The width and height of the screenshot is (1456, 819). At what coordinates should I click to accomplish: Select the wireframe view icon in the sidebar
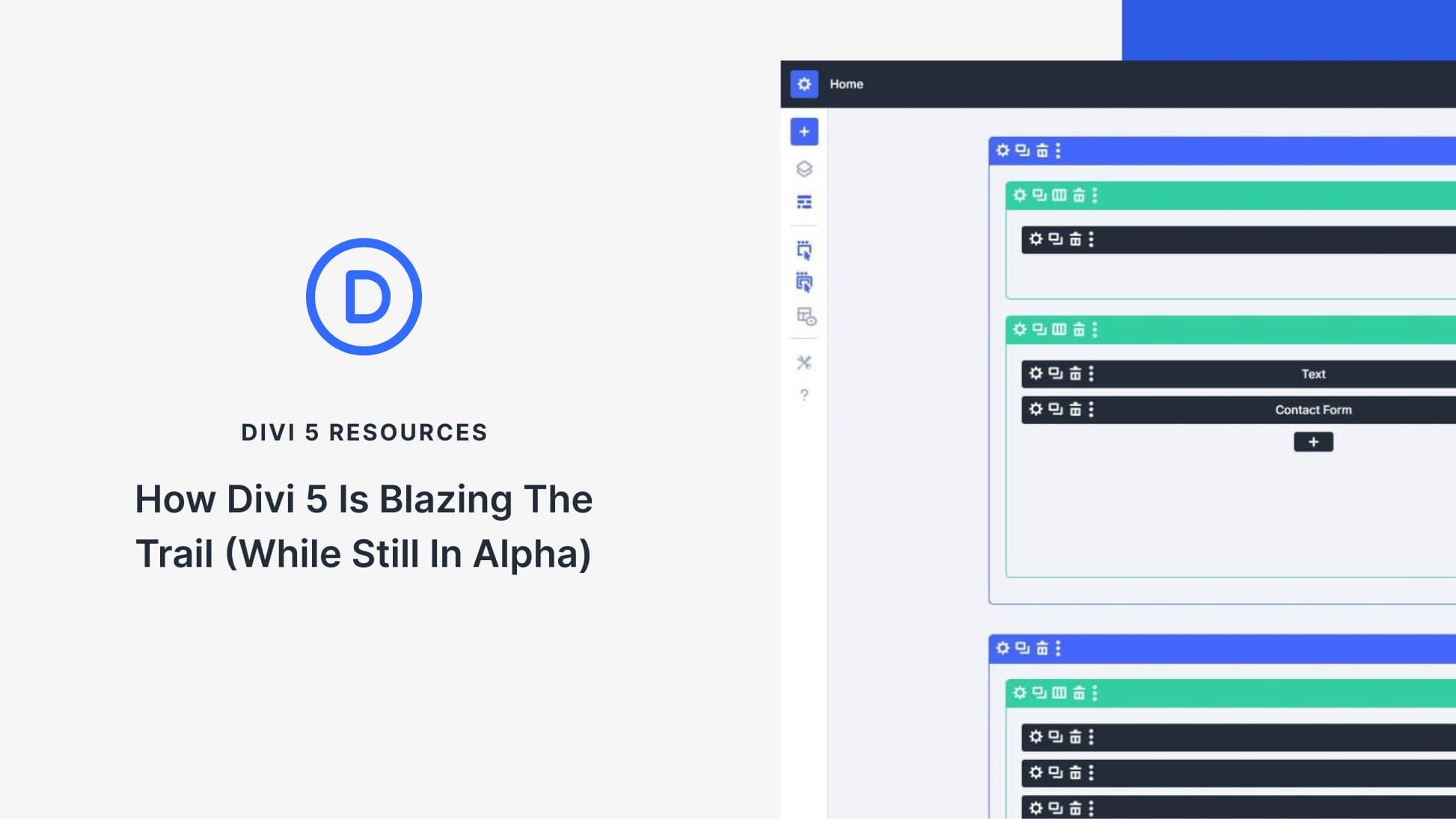click(804, 203)
